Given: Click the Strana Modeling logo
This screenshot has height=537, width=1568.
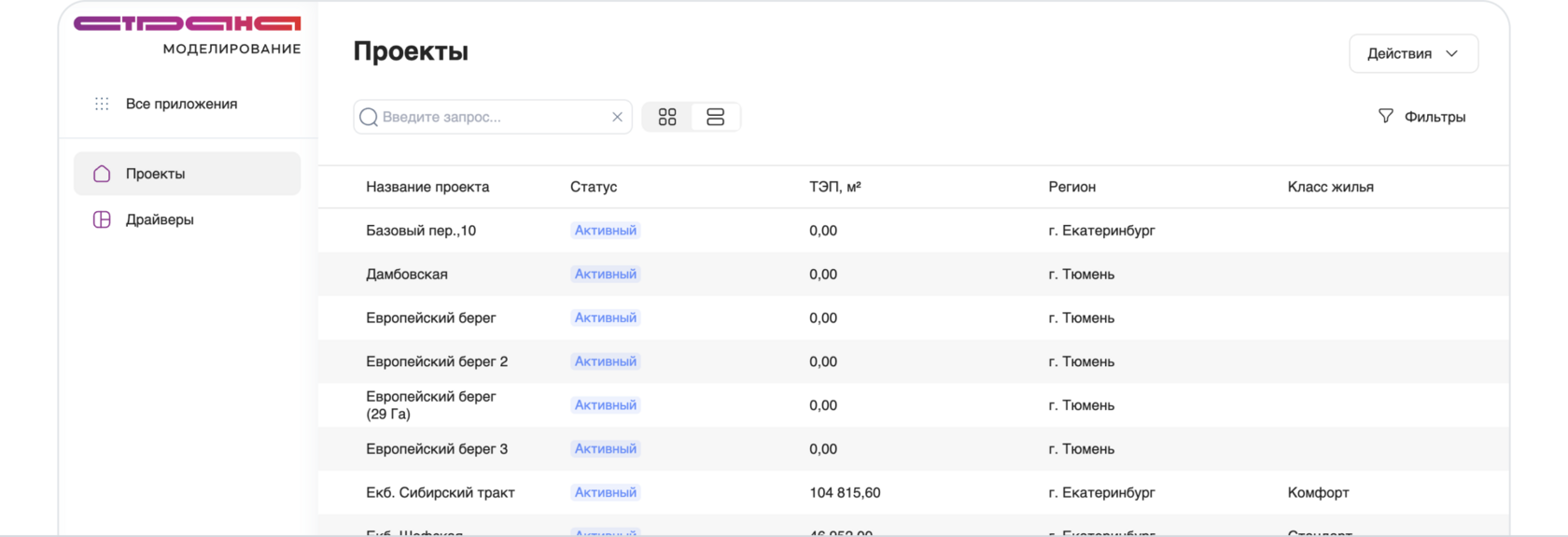Looking at the screenshot, I should point(188,34).
